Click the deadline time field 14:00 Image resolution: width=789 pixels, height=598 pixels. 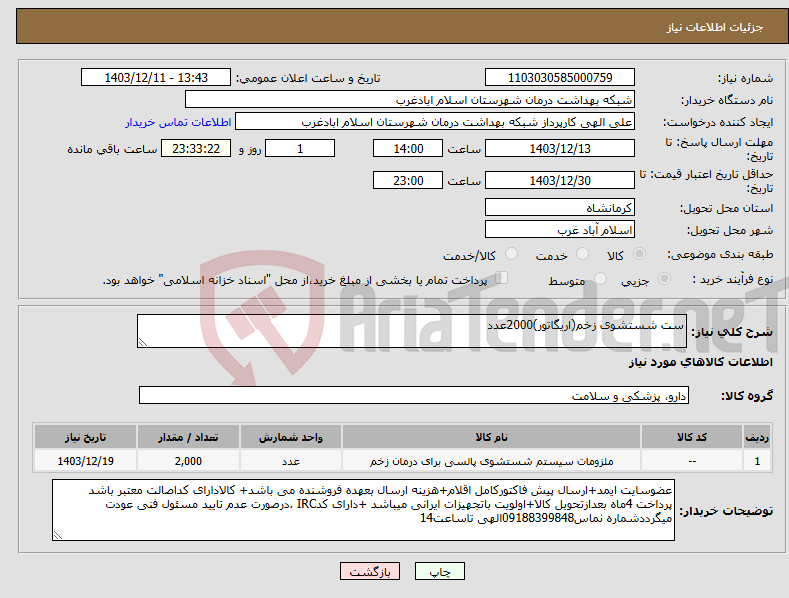point(408,148)
